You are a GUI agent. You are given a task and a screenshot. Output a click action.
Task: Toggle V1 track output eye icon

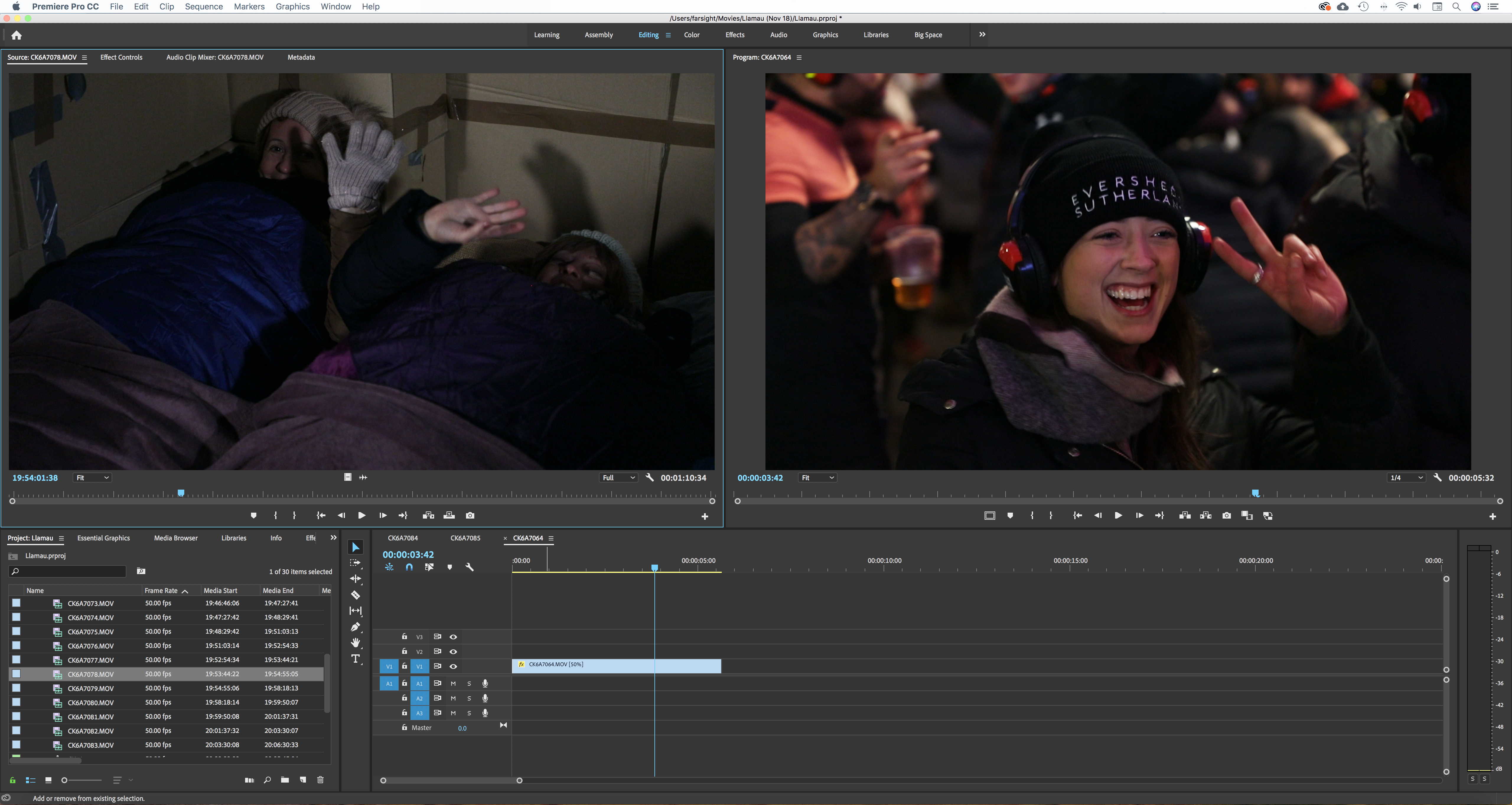pos(453,667)
